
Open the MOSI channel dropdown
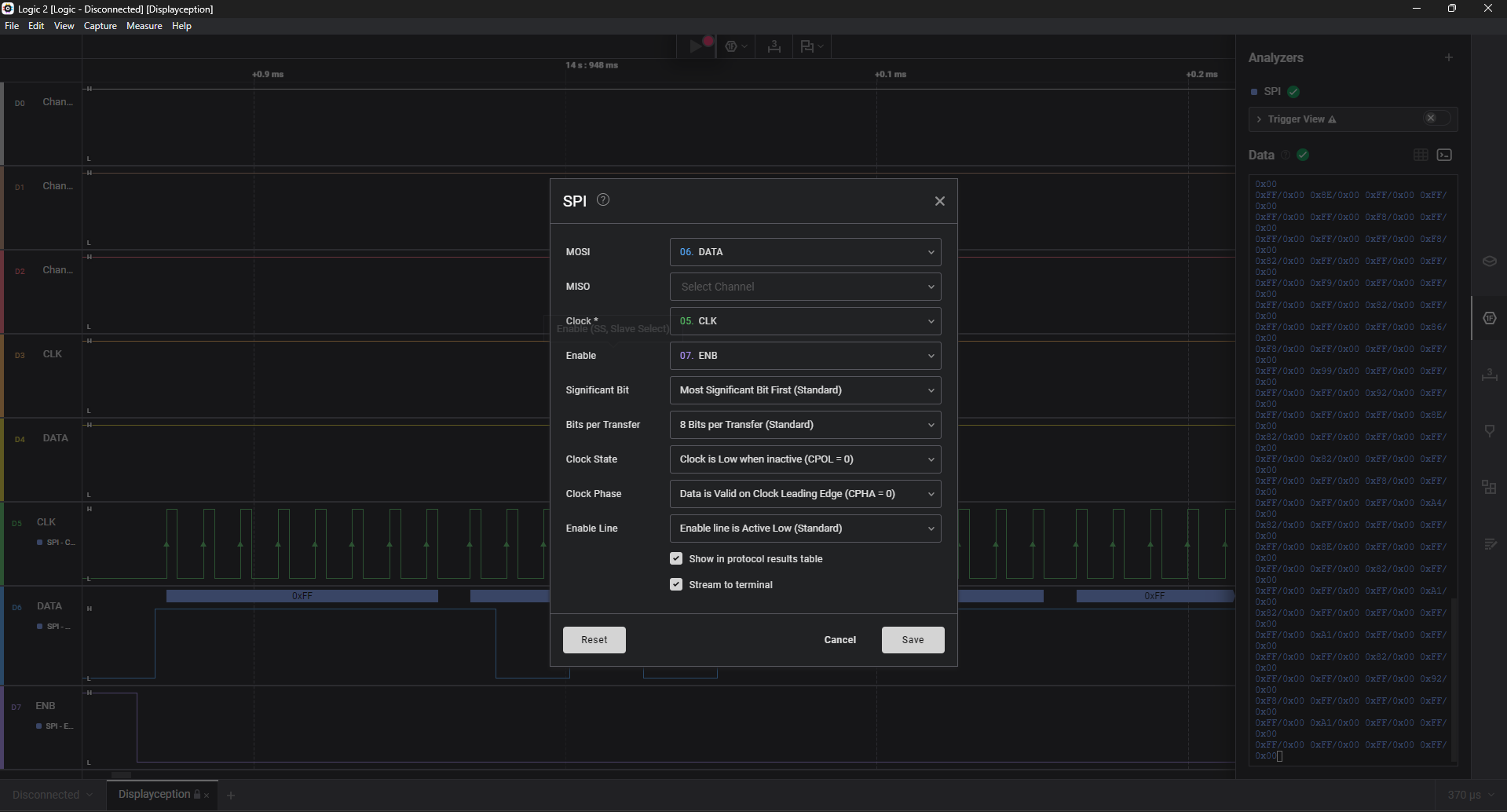coord(805,252)
